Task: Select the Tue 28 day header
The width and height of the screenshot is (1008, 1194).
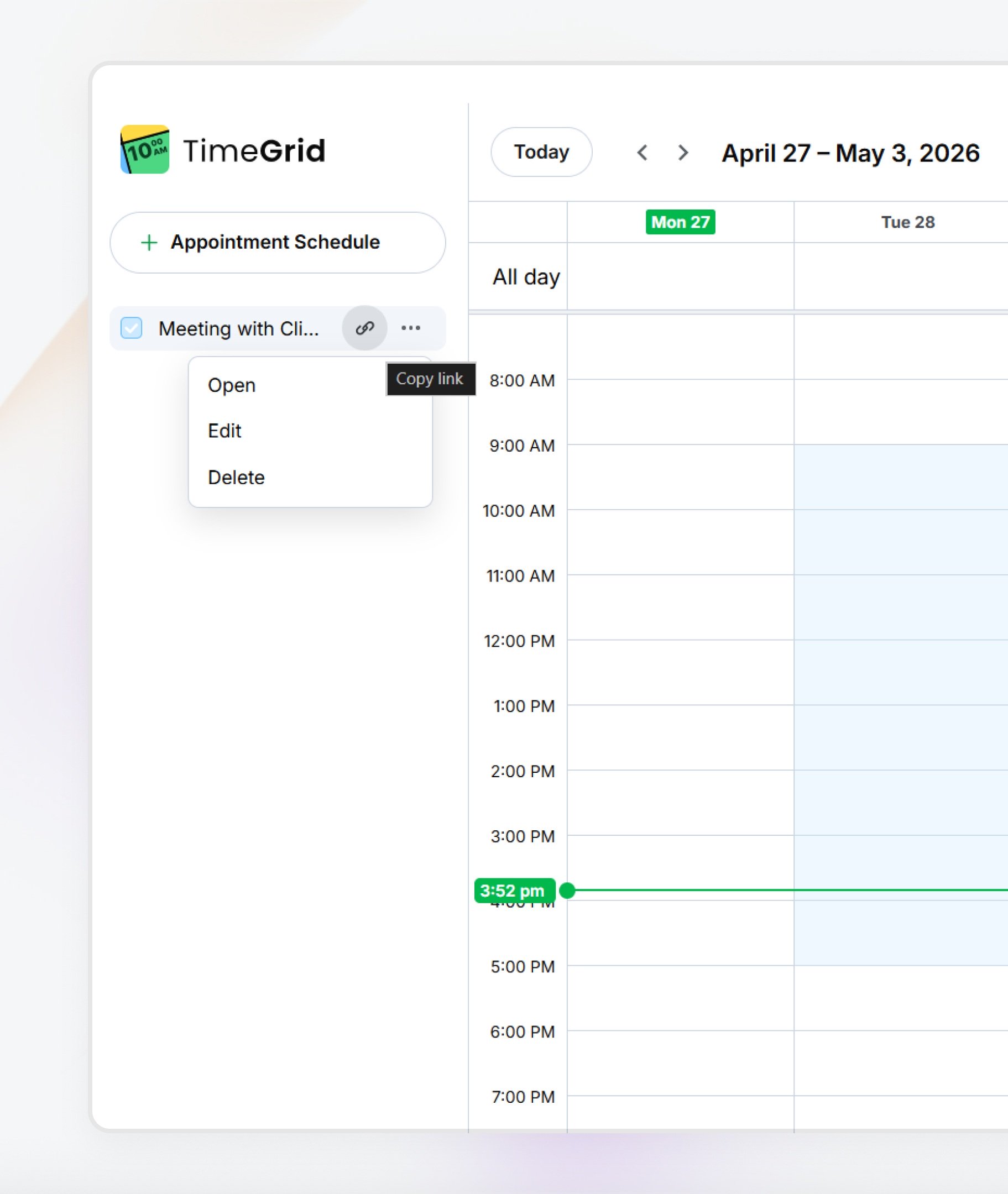Action: coord(907,222)
